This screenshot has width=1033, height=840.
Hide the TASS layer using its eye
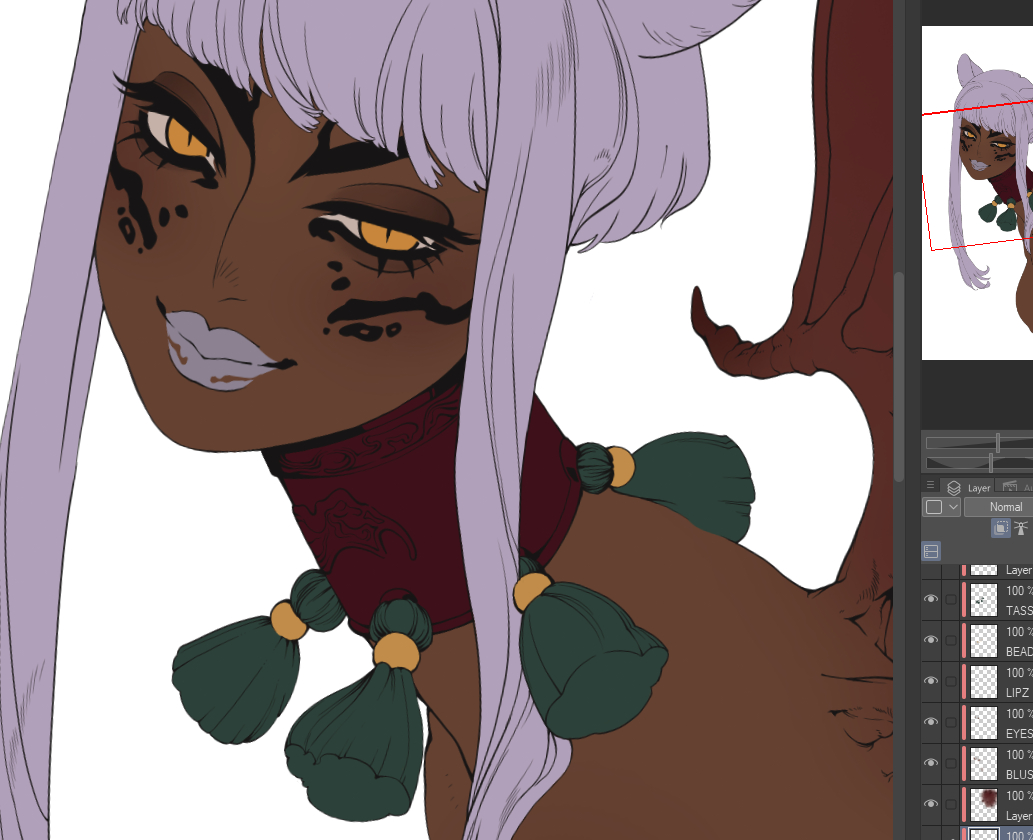pos(931,600)
